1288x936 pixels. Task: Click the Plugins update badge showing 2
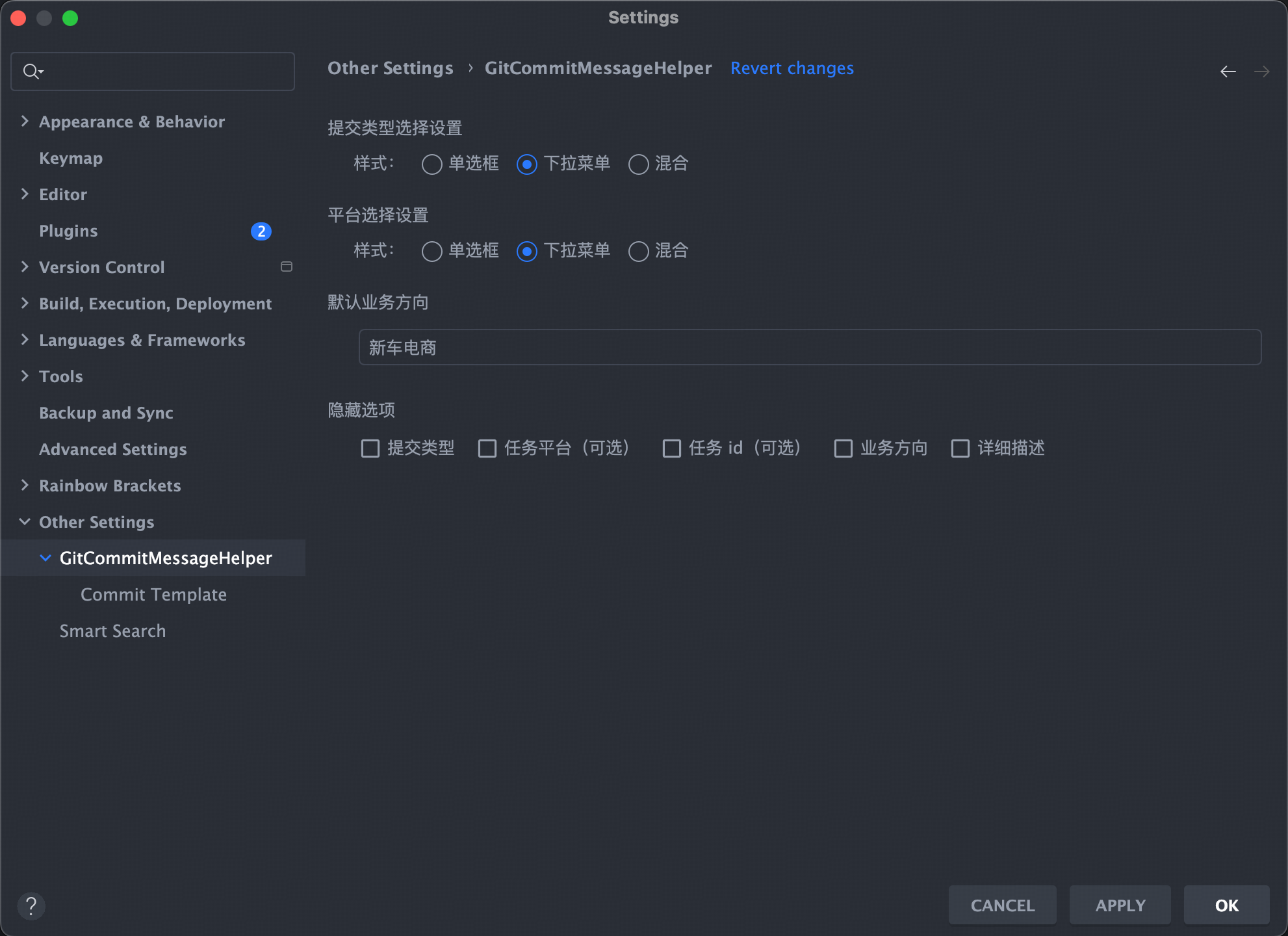pos(261,231)
